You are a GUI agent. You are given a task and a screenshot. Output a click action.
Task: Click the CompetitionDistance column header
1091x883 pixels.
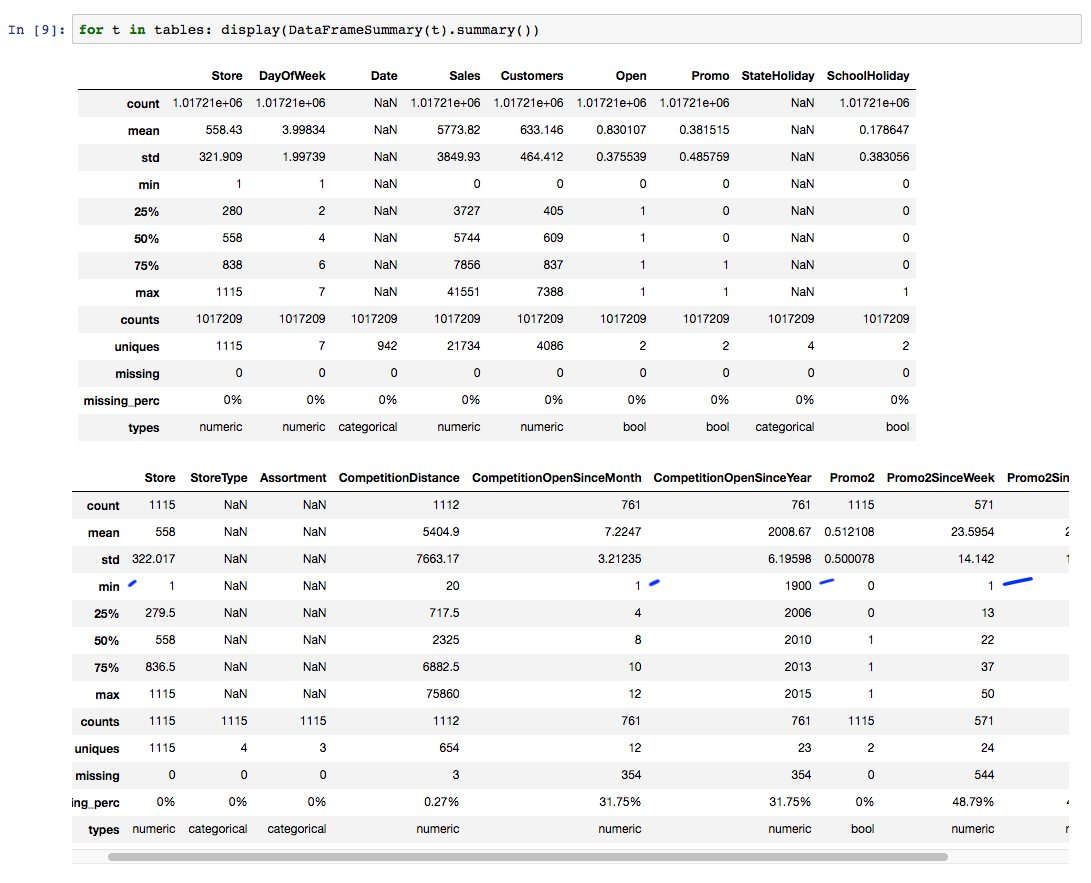399,478
